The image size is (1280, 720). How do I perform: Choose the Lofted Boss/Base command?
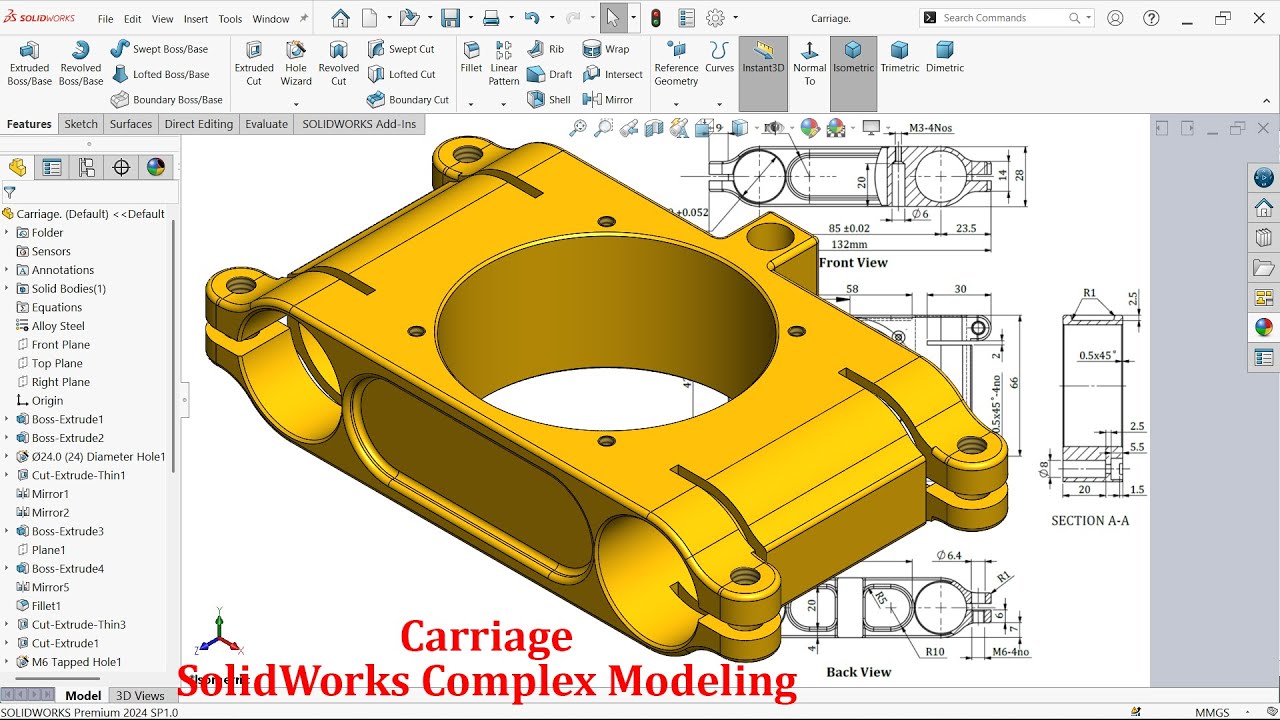pyautogui.click(x=160, y=74)
